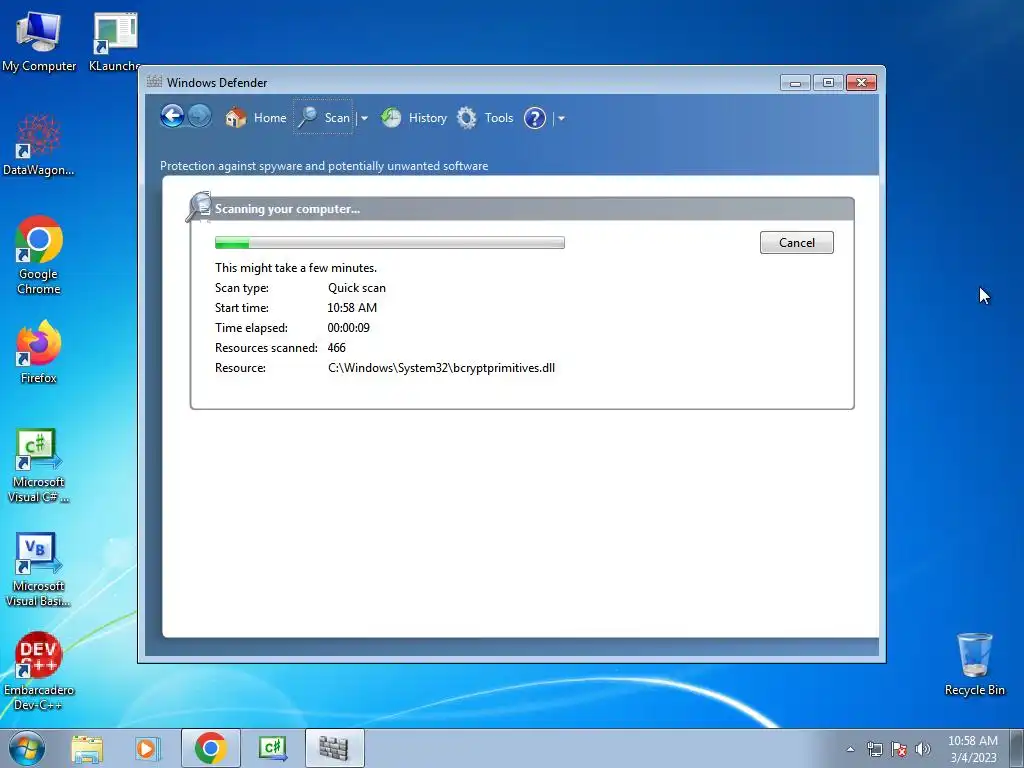Click the Tools gear icon

point(466,118)
